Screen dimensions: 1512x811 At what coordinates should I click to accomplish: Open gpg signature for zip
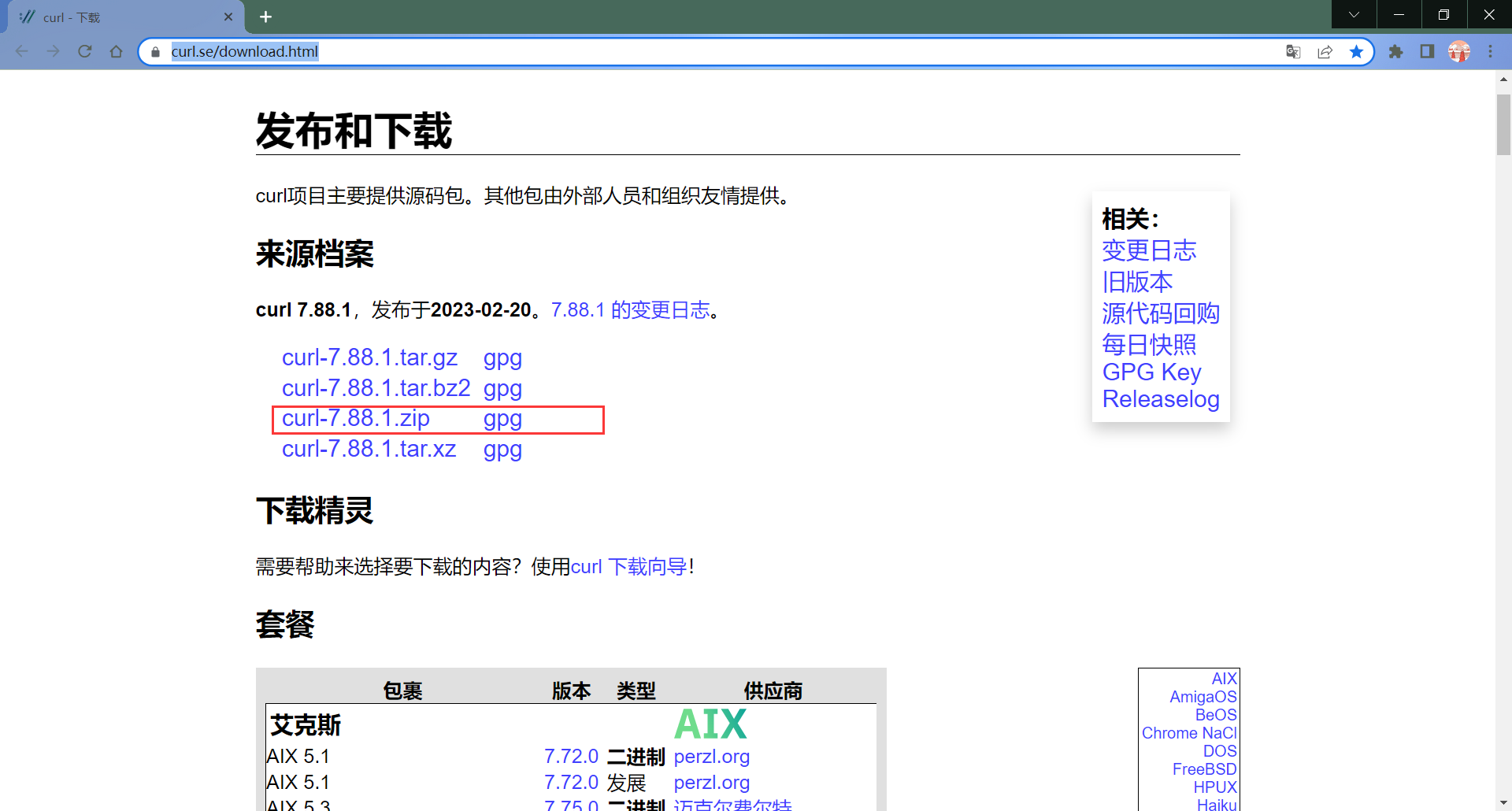coord(502,420)
